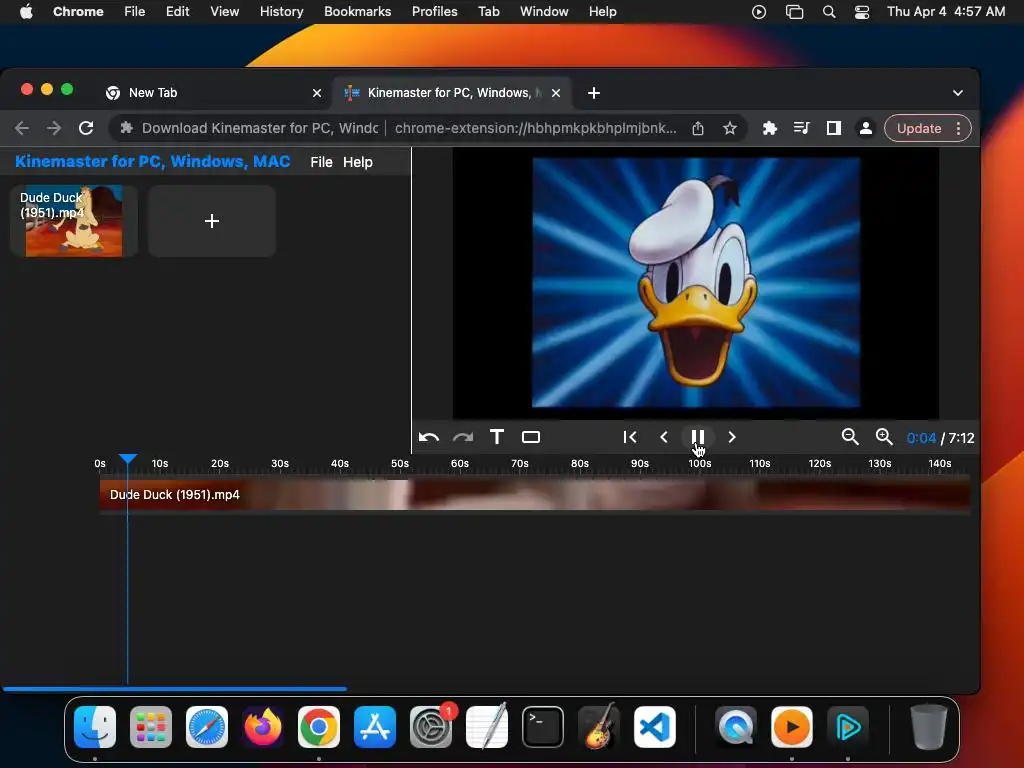Open Chrome extensions puzzle icon
The image size is (1024, 768).
point(770,128)
